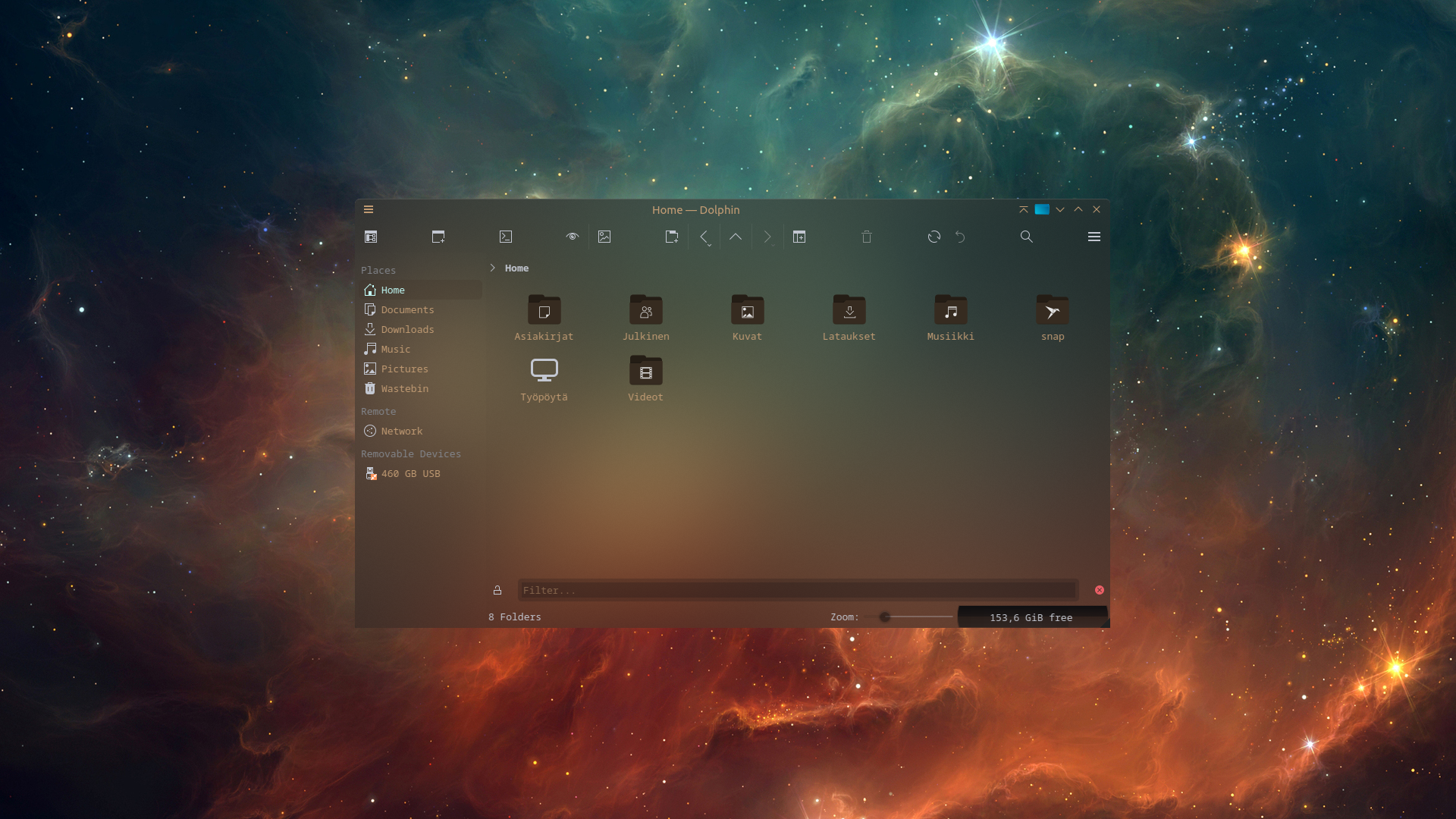1456x819 pixels.
Task: Go back with the left arrow
Action: (x=704, y=237)
